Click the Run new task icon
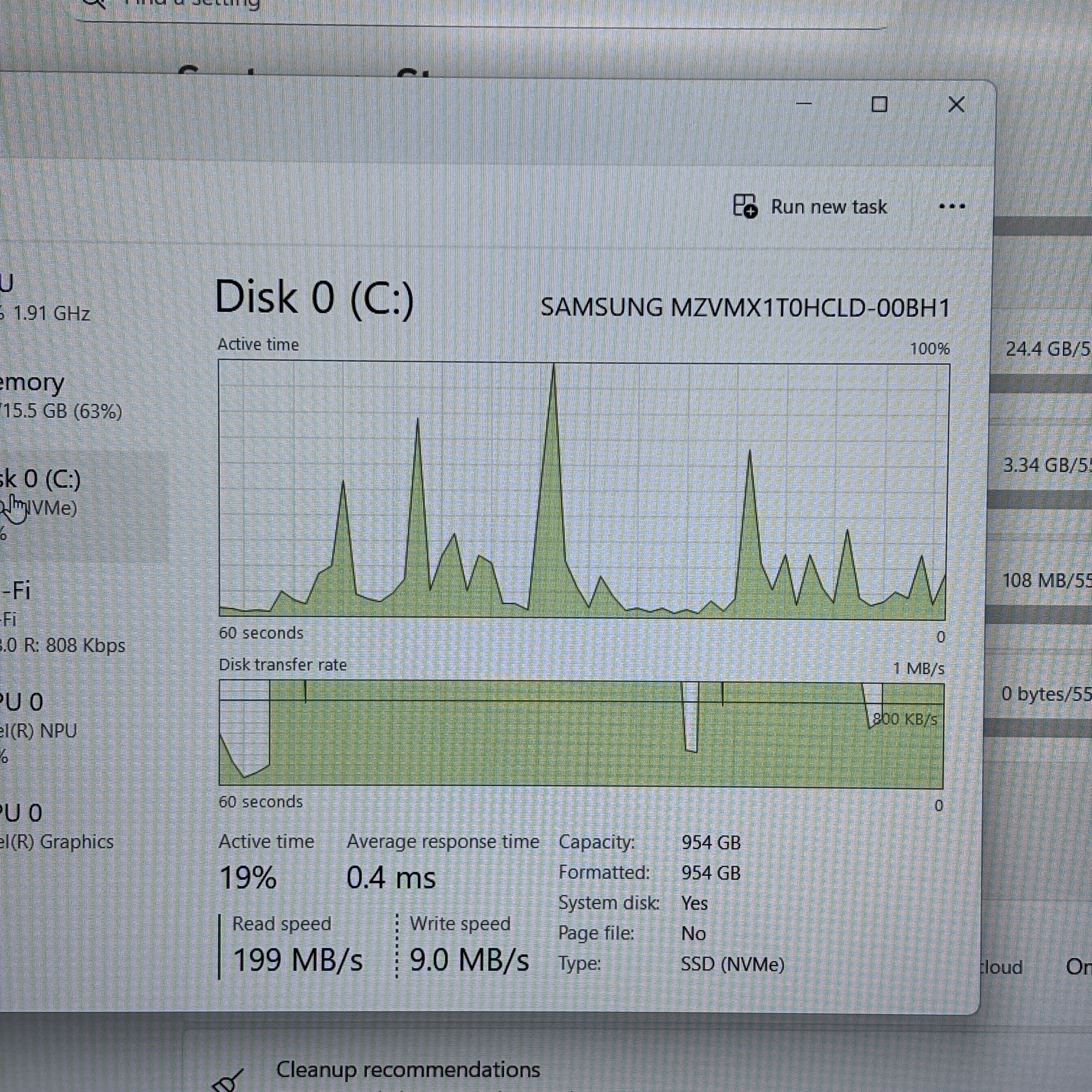Screen dimensions: 1092x1092 coord(745,206)
